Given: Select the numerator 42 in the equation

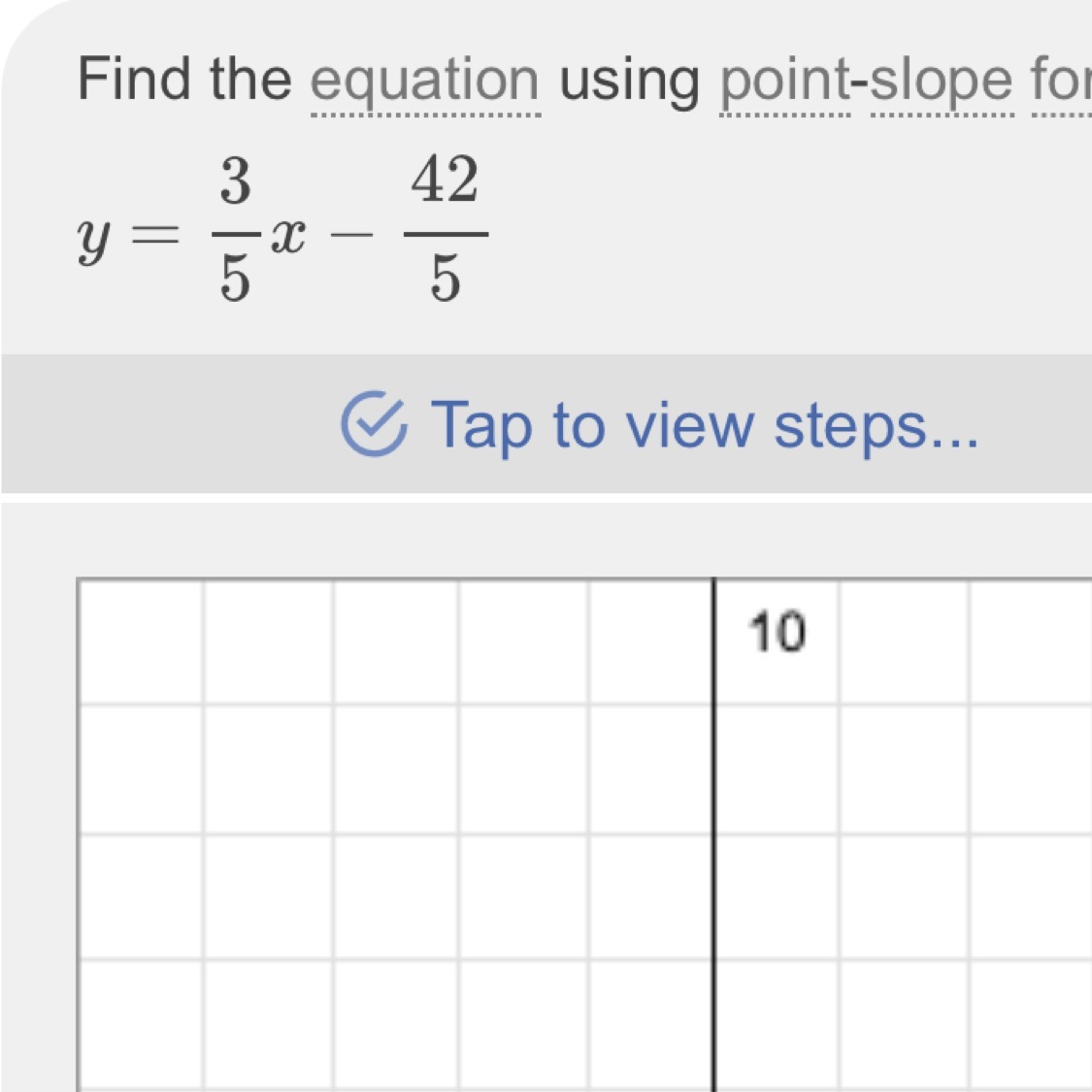Looking at the screenshot, I should 445,180.
